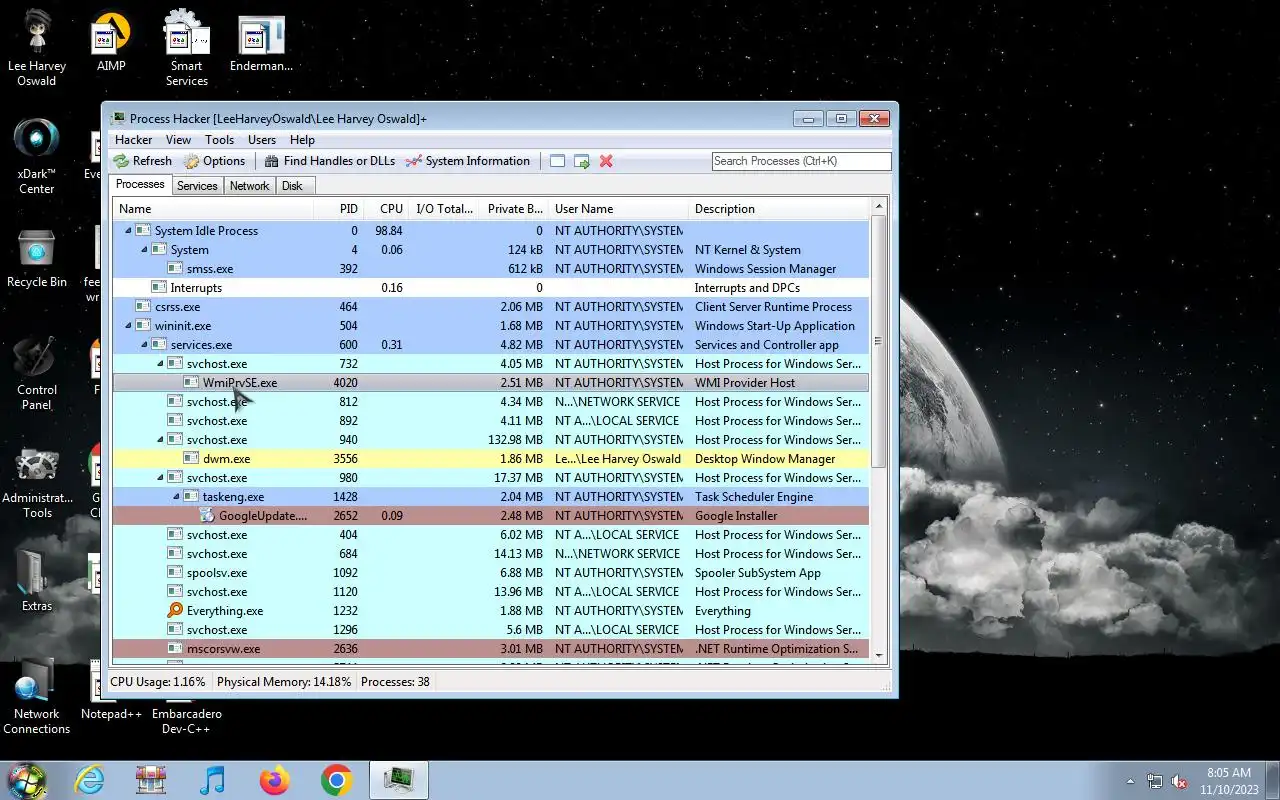Collapse the System Idle Process tree
Viewport: 1280px width, 800px height.
[128, 231]
